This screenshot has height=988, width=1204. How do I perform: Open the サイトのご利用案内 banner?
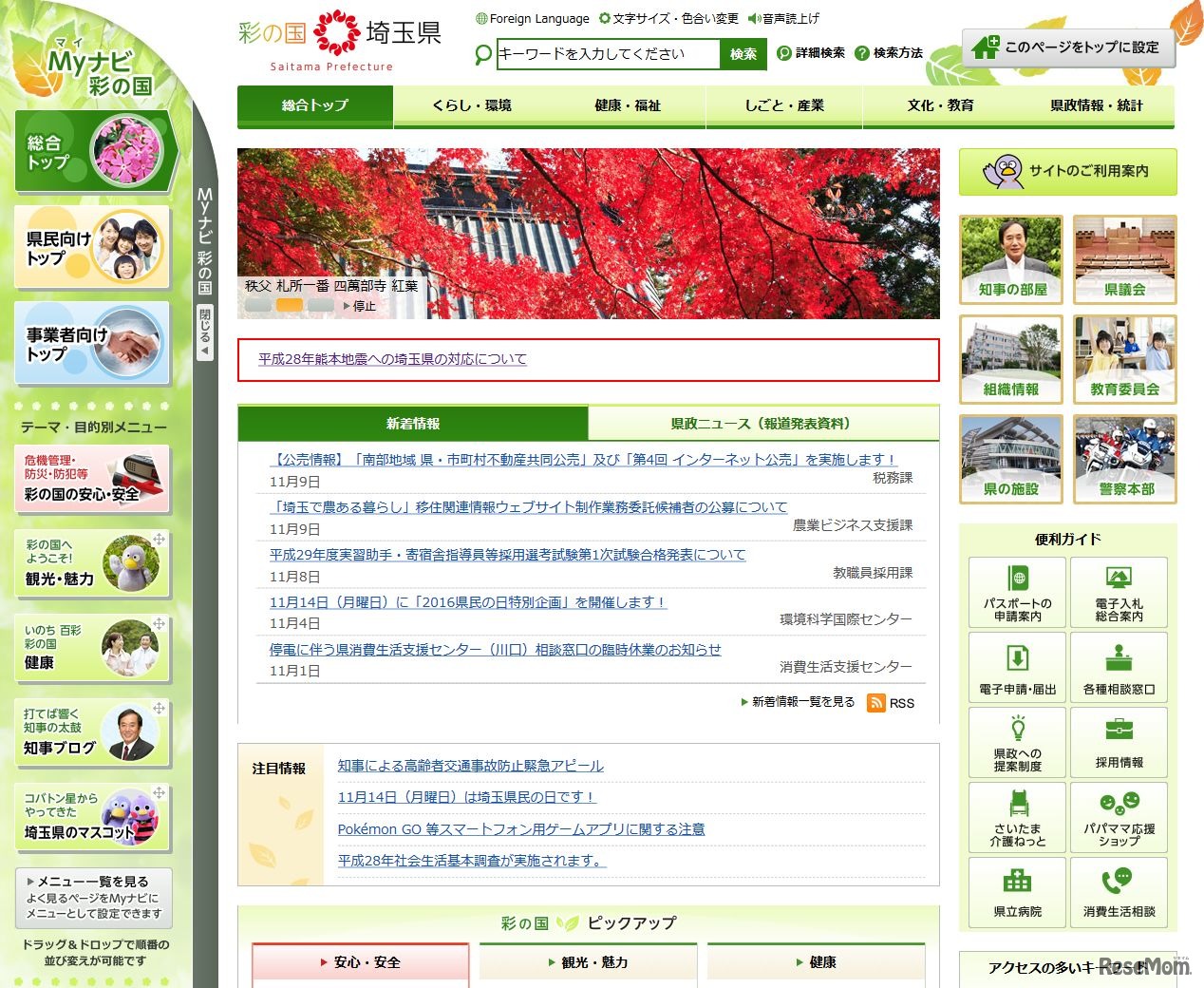click(1067, 171)
